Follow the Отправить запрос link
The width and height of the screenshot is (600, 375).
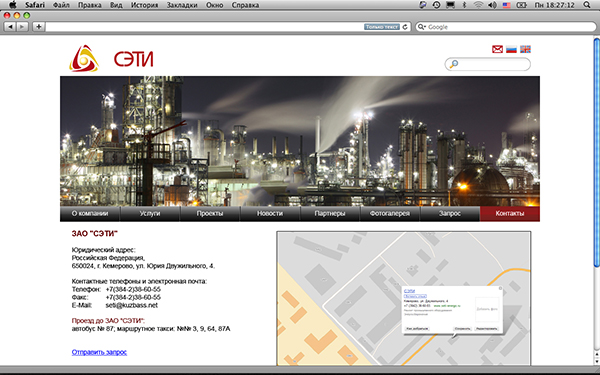point(99,352)
